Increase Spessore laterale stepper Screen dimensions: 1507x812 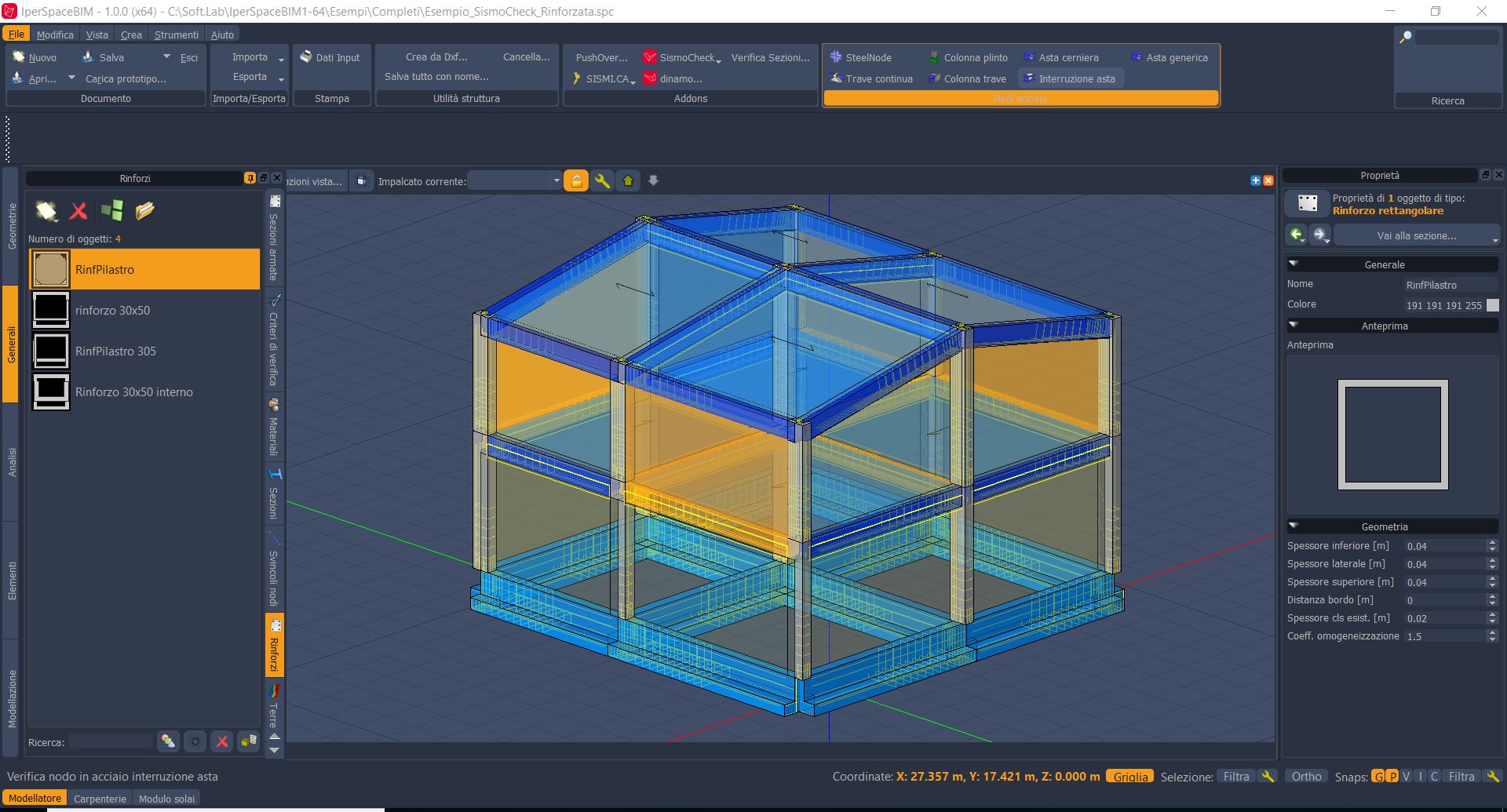[x=1492, y=561]
